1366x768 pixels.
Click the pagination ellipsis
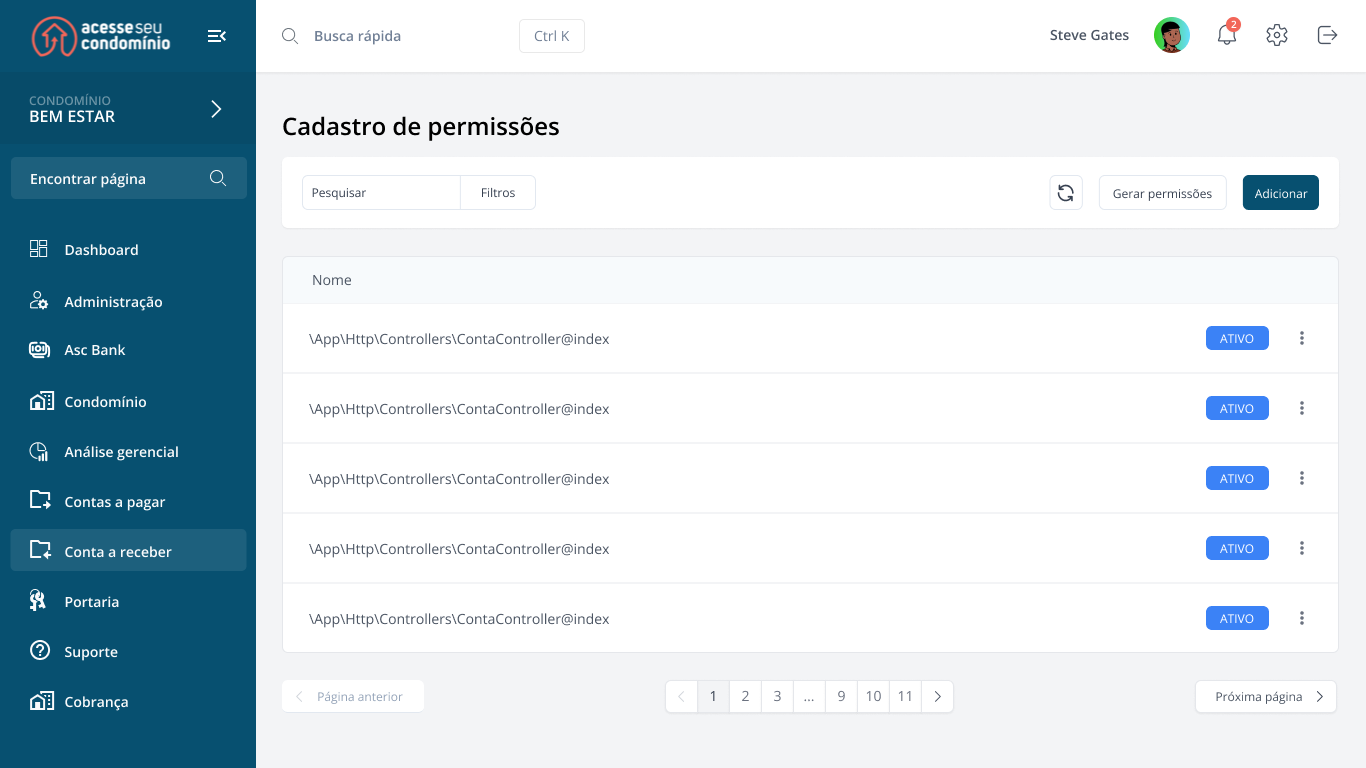809,696
